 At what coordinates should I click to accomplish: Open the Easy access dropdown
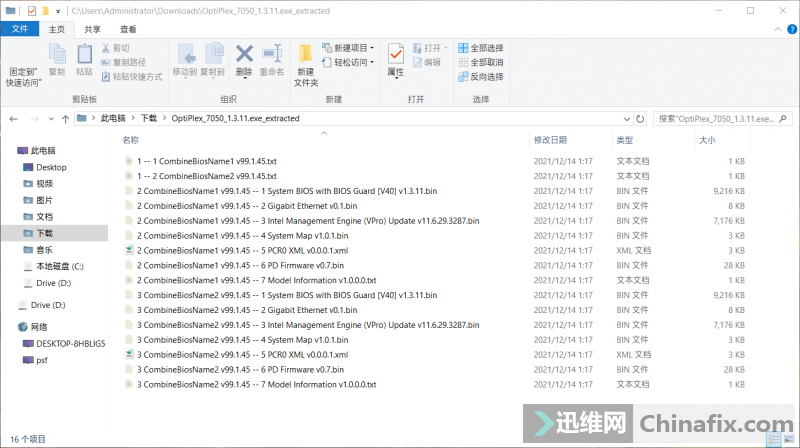pyautogui.click(x=372, y=62)
